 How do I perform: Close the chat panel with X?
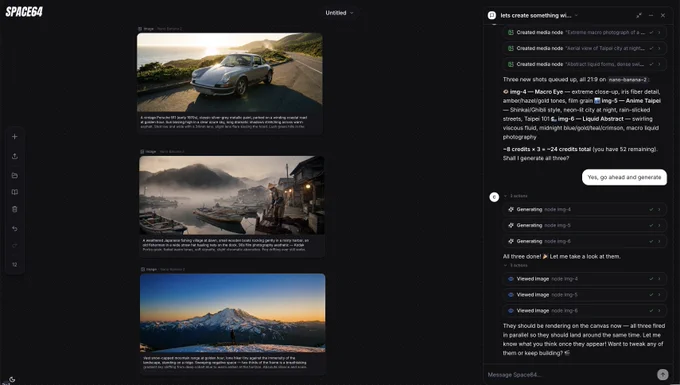click(663, 15)
